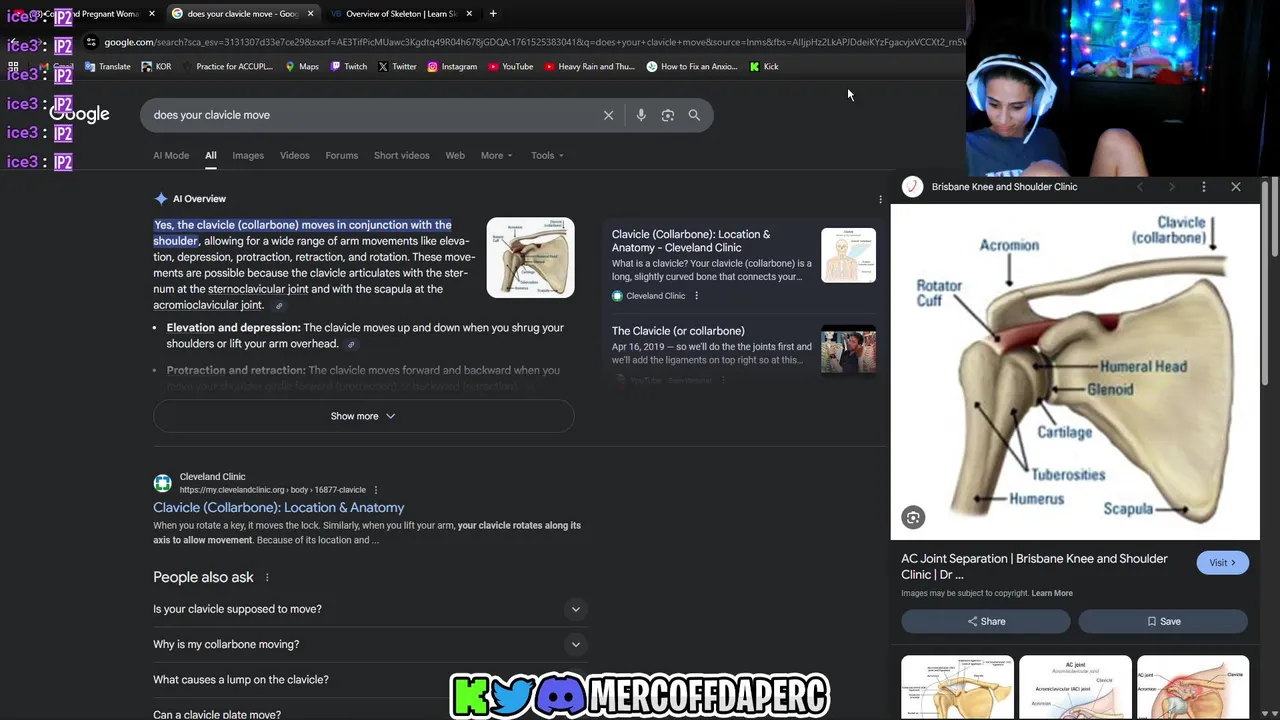
Task: Copy link icon after acromioclavicular joint
Action: [279, 306]
